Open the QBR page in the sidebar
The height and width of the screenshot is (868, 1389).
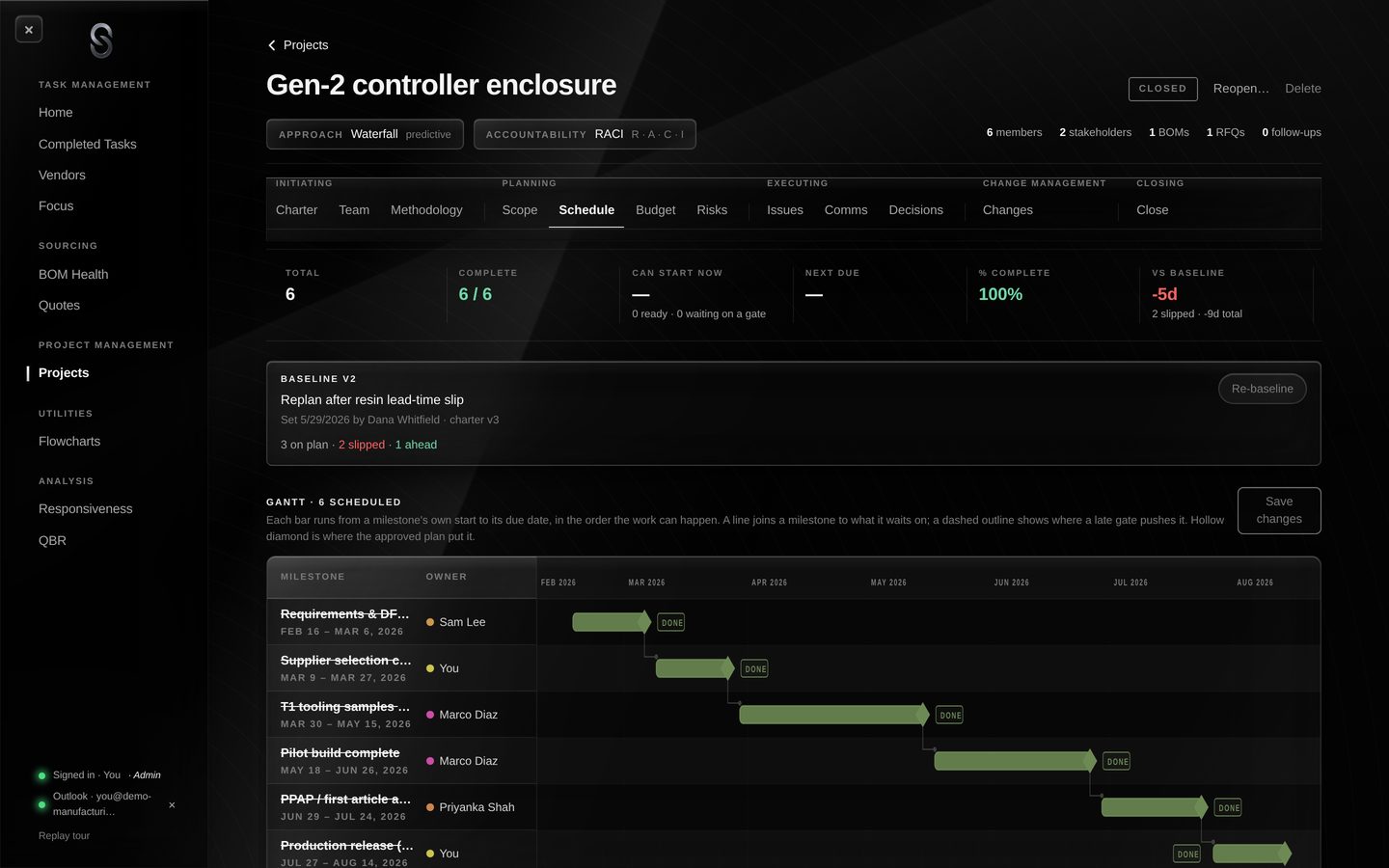[52, 541]
